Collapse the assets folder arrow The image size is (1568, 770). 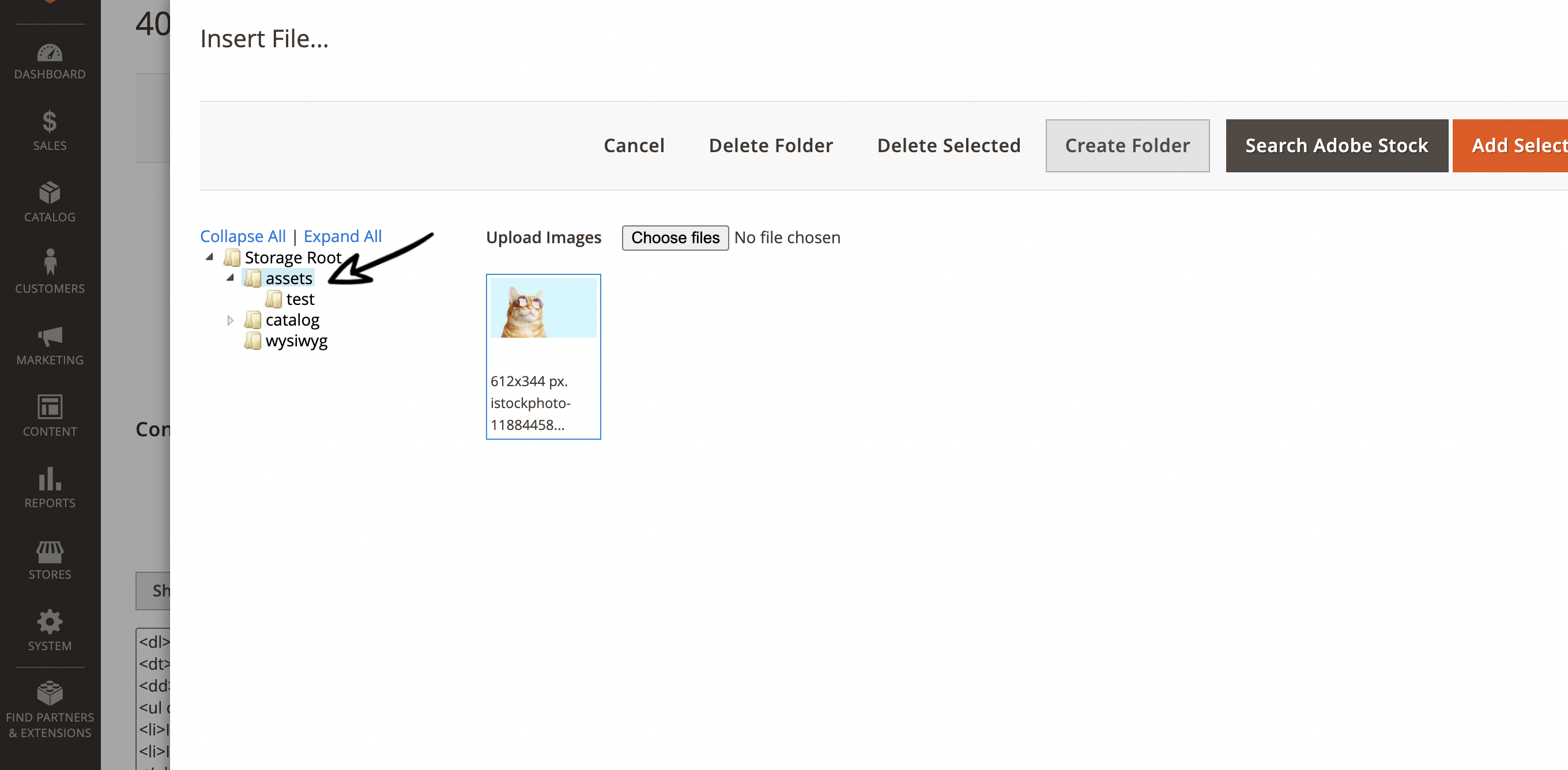230,278
